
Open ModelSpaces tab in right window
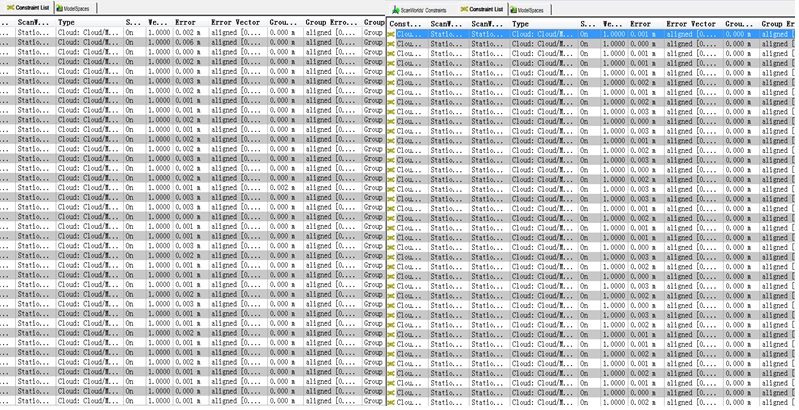tap(527, 10)
